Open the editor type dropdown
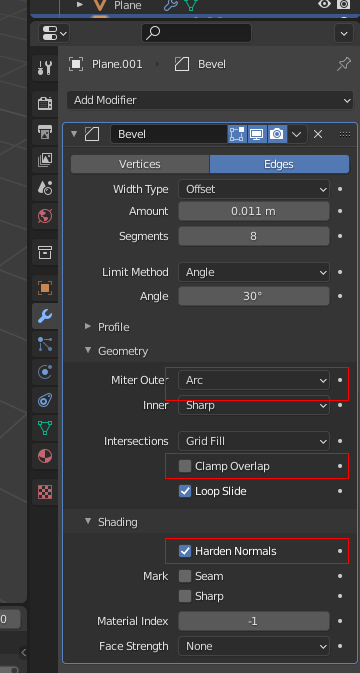Screen dimensions: 360x673 point(54,33)
